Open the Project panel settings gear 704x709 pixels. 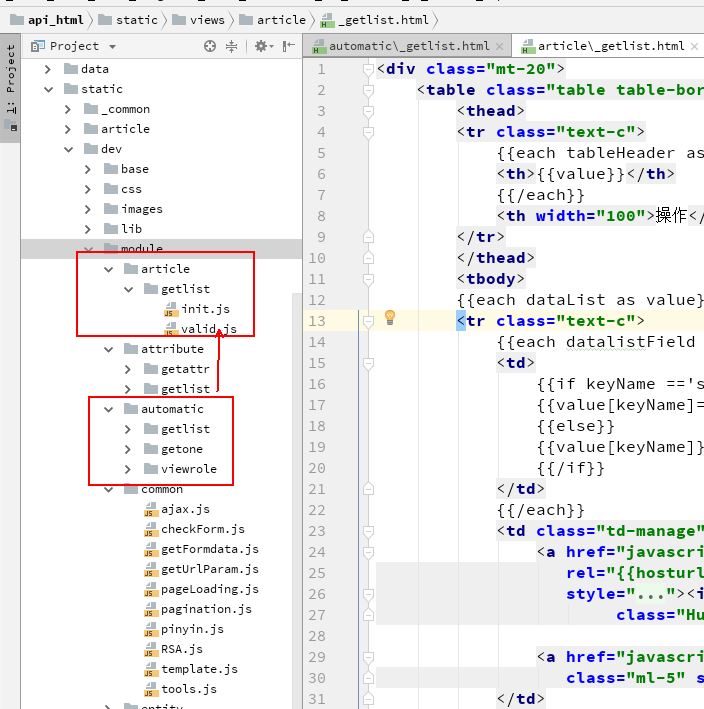click(261, 46)
